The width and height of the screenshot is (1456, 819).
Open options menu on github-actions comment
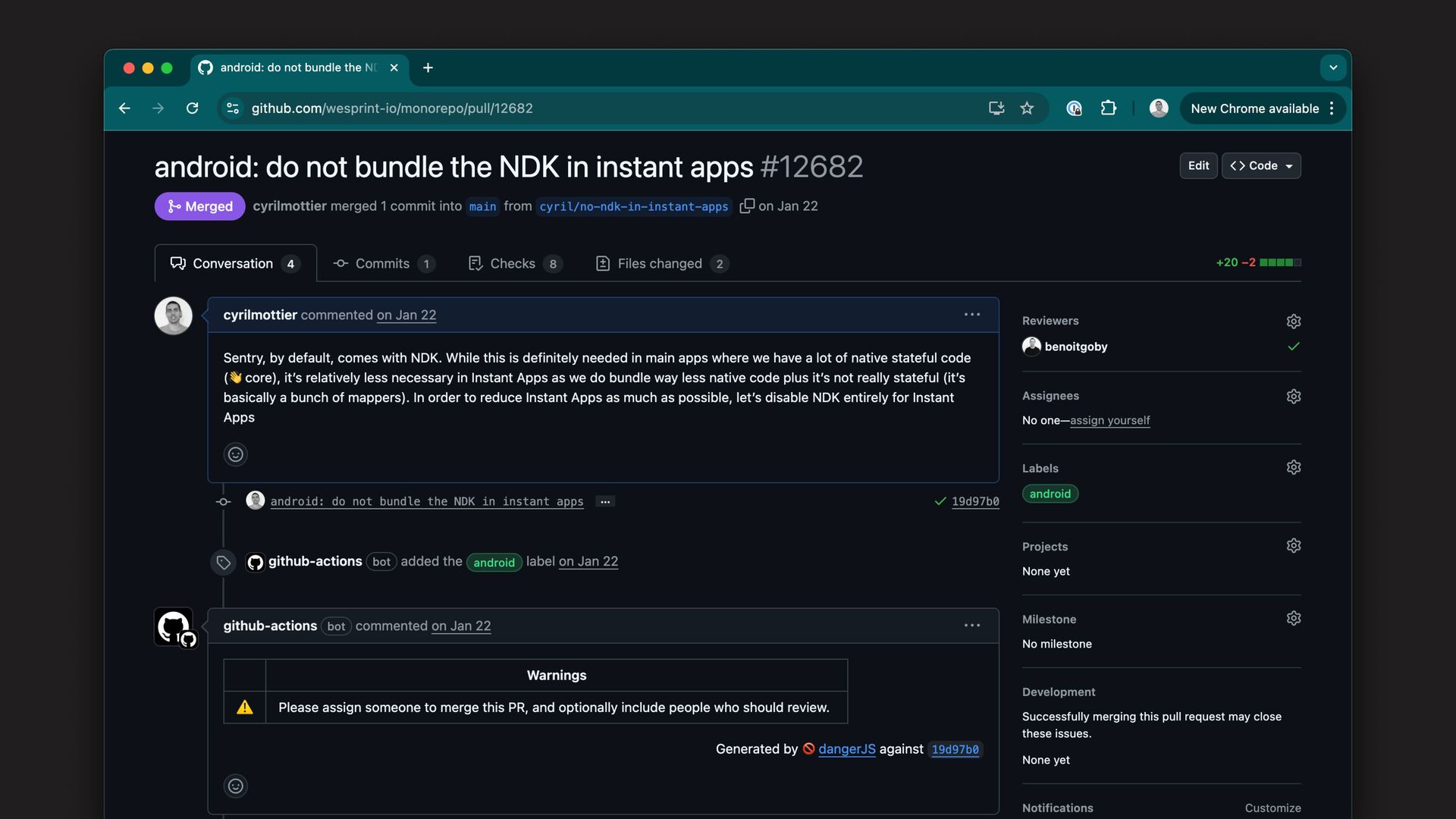pos(972,626)
